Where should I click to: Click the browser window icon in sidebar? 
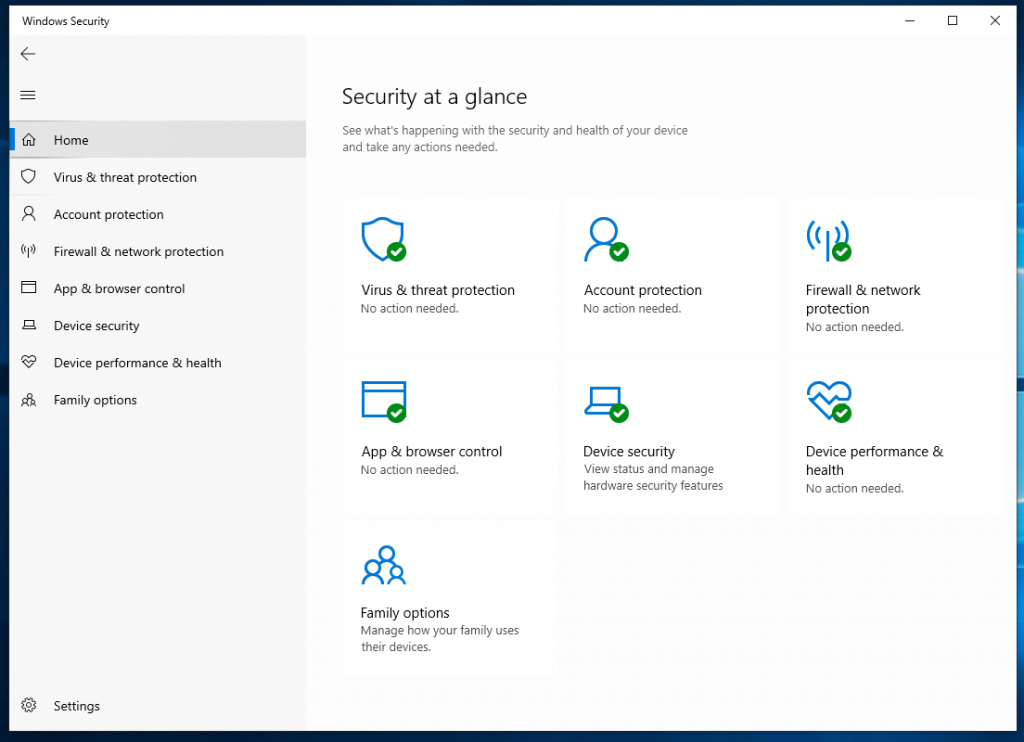point(29,287)
